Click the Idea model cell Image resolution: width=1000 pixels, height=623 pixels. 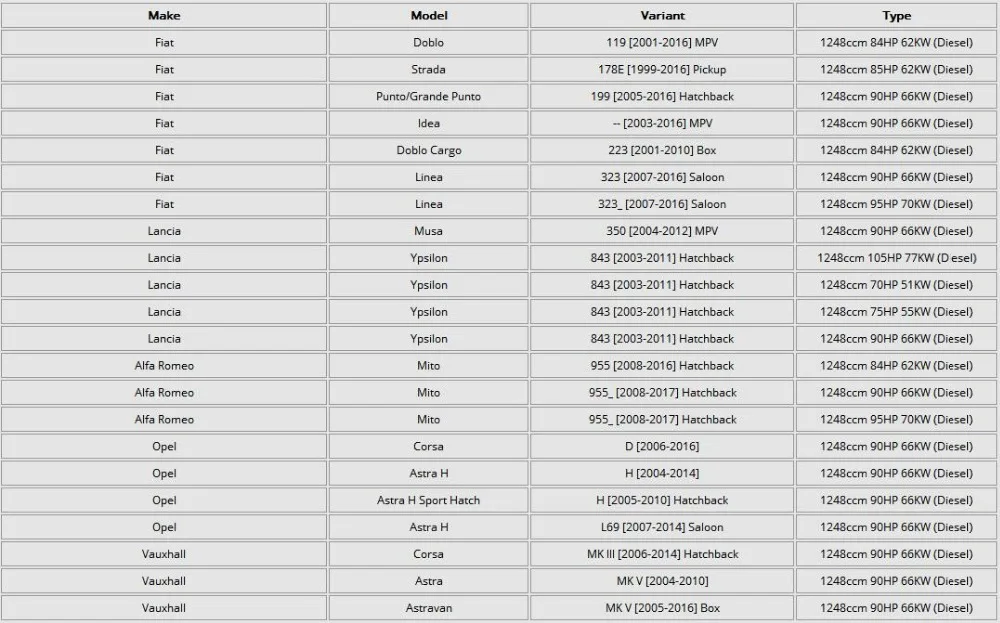pyautogui.click(x=429, y=123)
